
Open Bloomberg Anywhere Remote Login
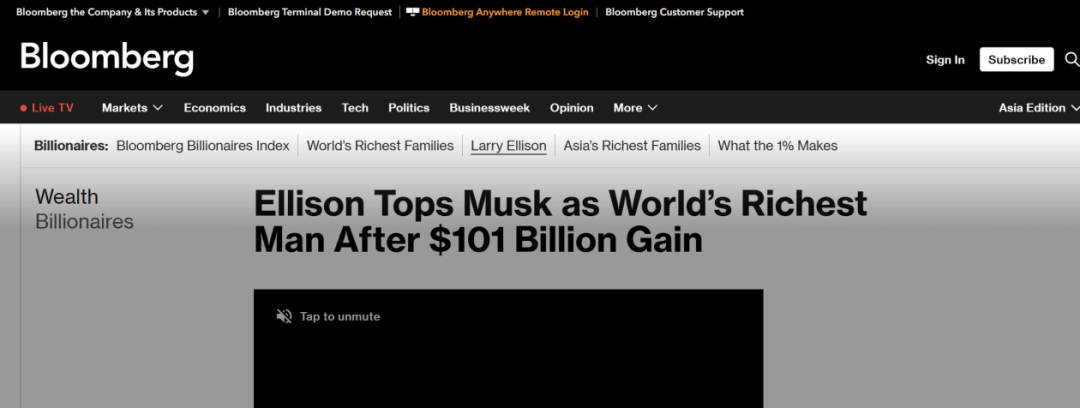pyautogui.click(x=505, y=12)
